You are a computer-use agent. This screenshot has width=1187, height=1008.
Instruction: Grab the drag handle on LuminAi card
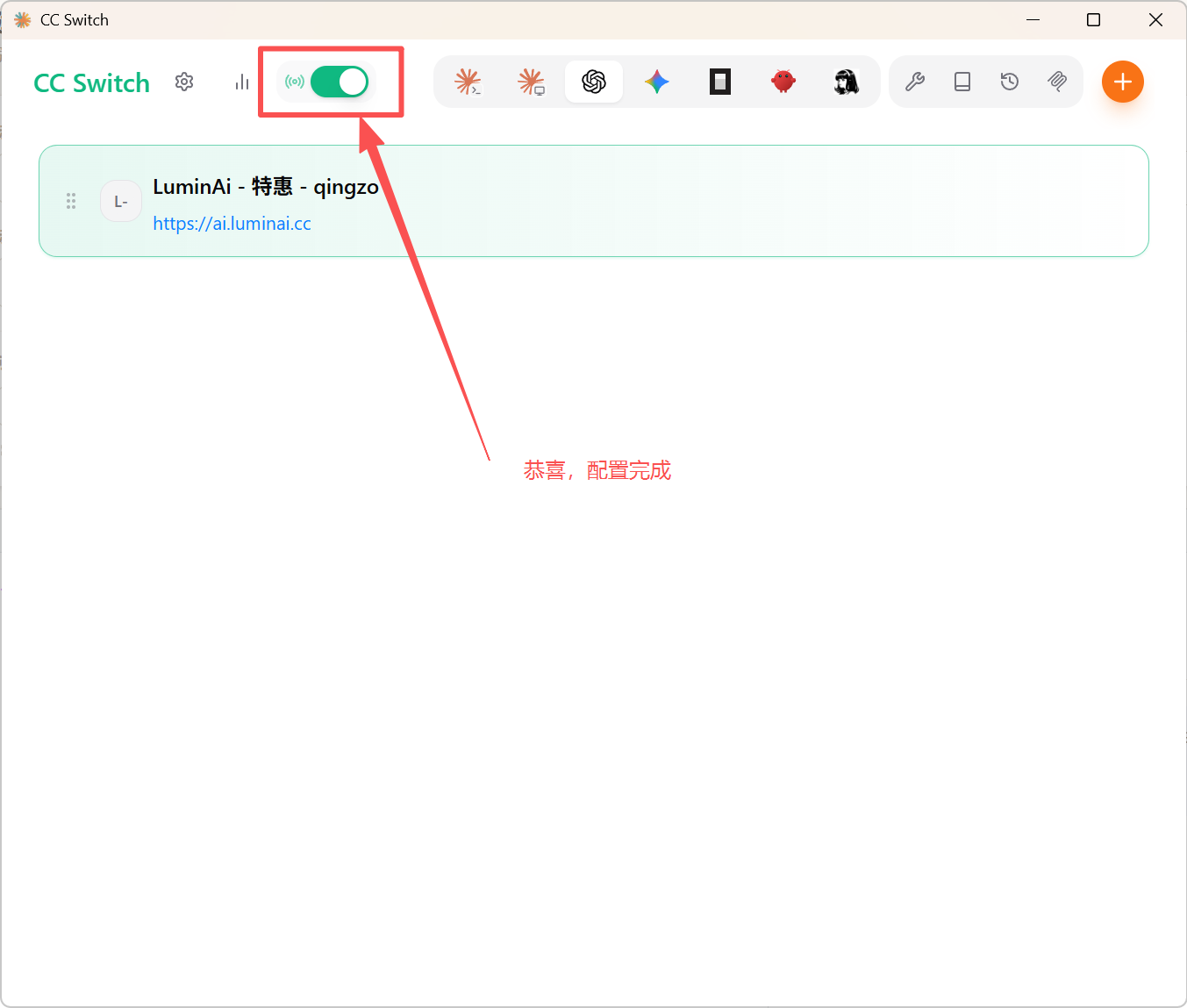point(71,201)
